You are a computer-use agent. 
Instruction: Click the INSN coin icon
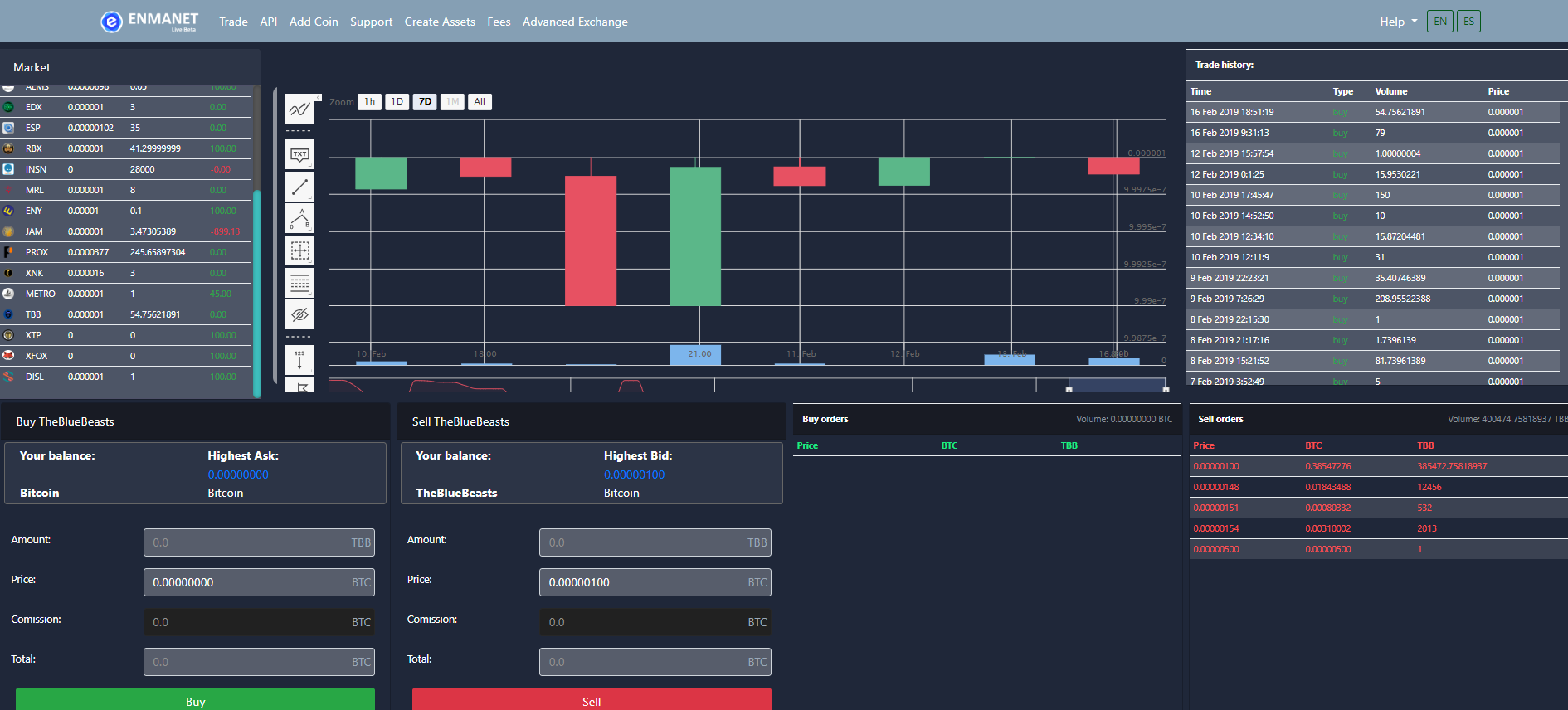[8, 169]
